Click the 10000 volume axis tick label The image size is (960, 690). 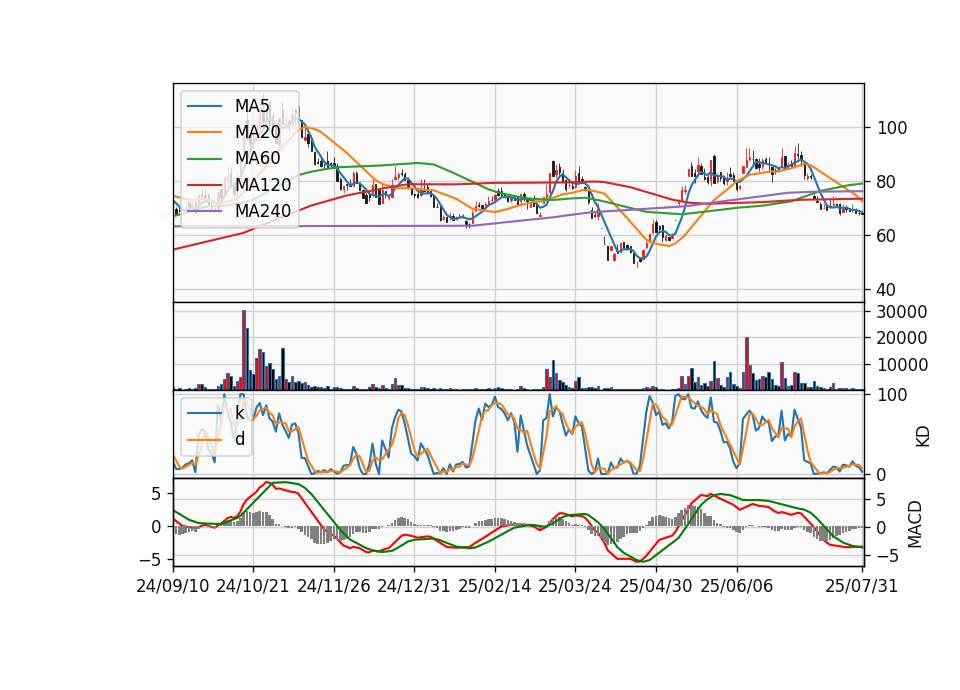pyautogui.click(x=902, y=365)
